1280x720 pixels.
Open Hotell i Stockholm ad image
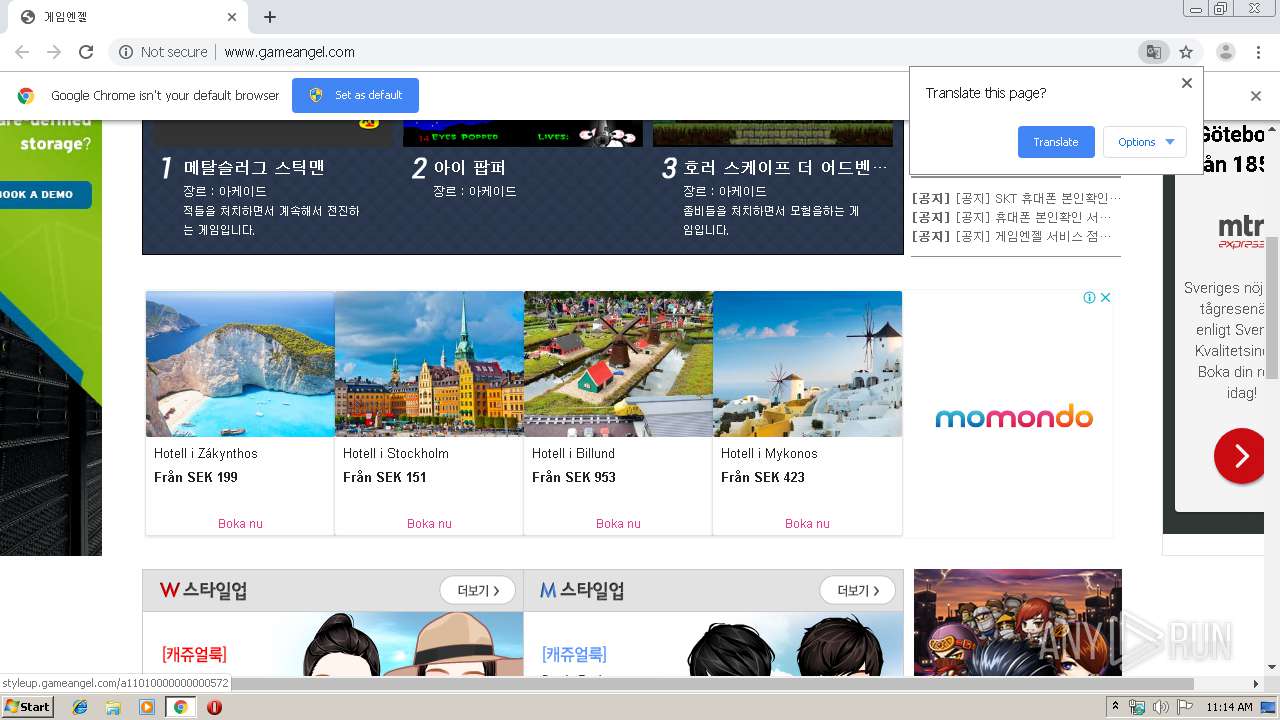(x=429, y=364)
